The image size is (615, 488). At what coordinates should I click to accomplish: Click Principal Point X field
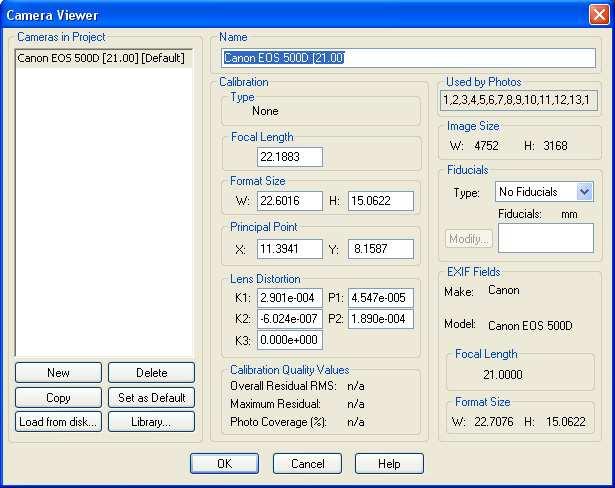coord(290,249)
